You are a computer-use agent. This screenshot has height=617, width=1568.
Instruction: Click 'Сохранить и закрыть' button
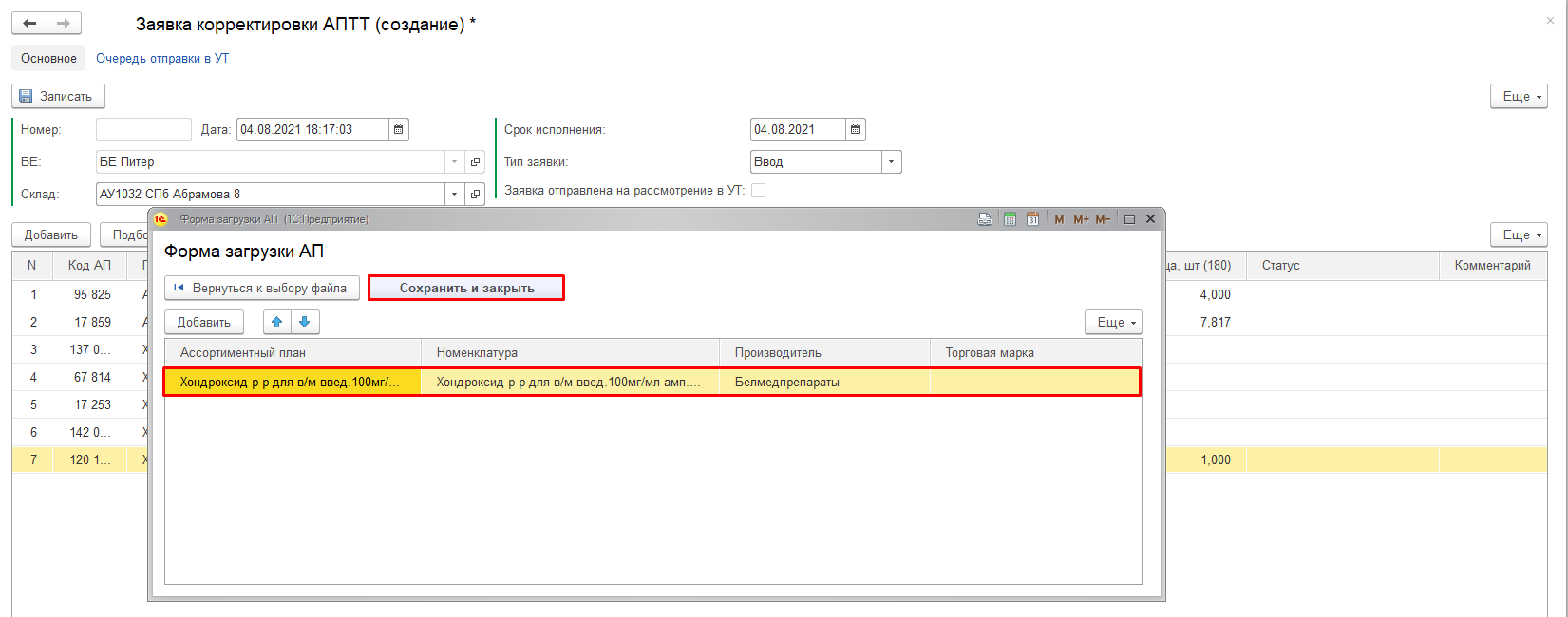[x=466, y=288]
